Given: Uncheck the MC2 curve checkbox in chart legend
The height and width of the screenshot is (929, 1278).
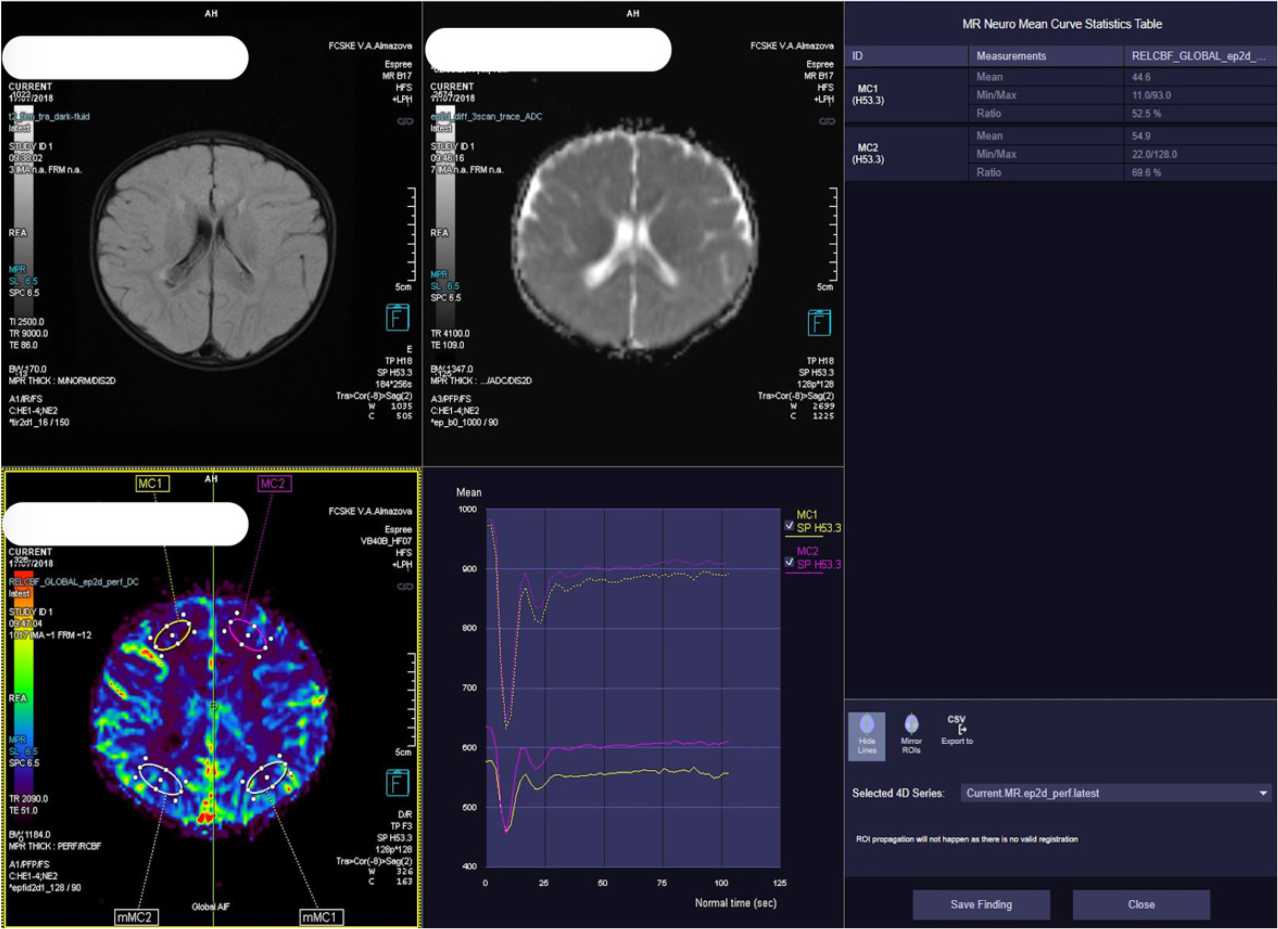Looking at the screenshot, I should point(790,563).
